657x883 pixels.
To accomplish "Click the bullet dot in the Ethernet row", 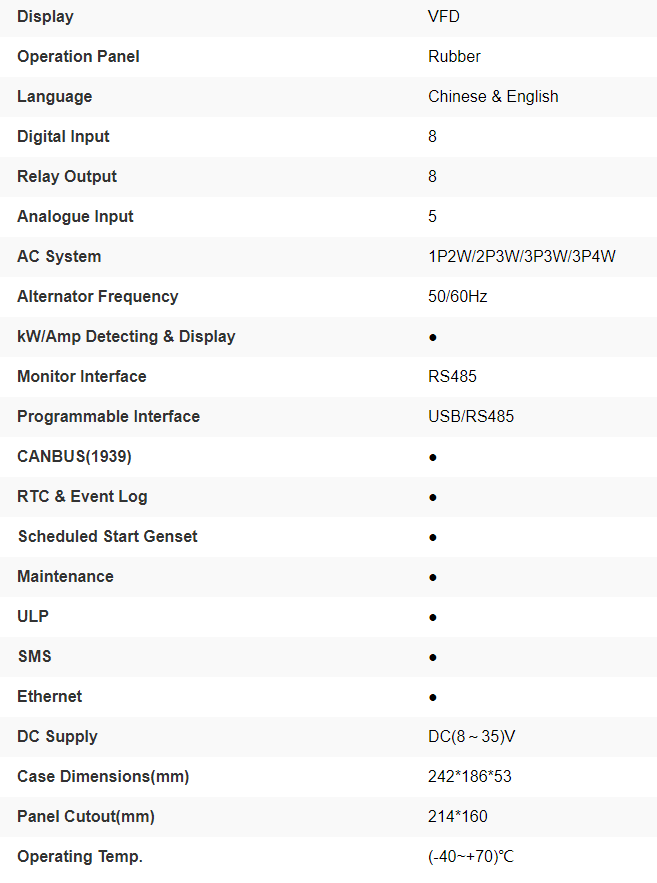I will (433, 697).
